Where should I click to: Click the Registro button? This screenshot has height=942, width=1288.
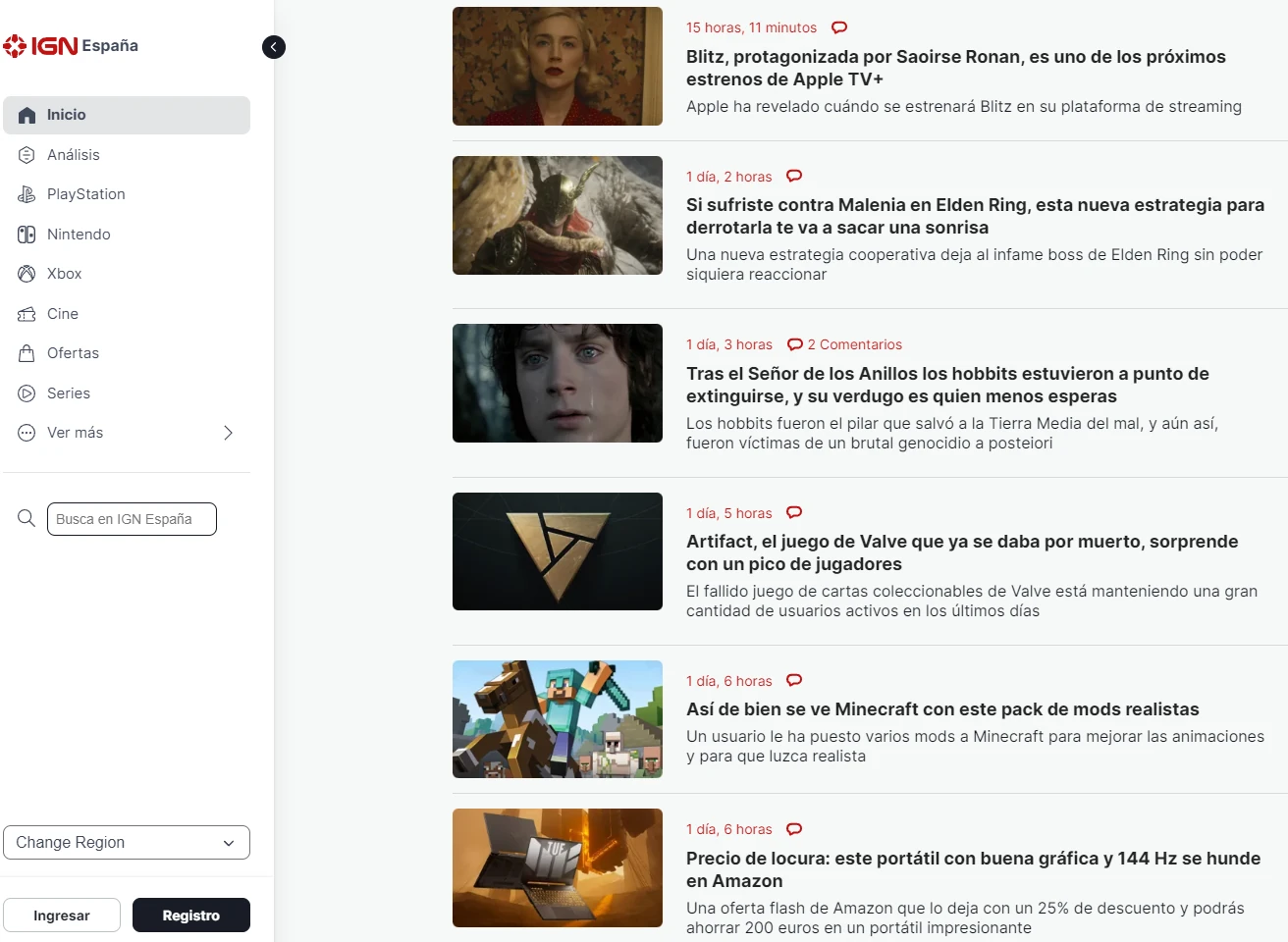click(191, 916)
